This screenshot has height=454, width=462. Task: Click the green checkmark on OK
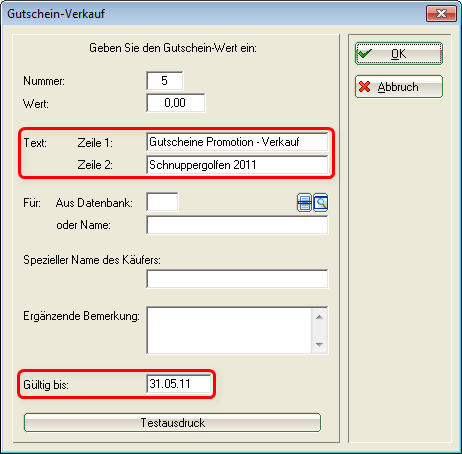pos(365,53)
